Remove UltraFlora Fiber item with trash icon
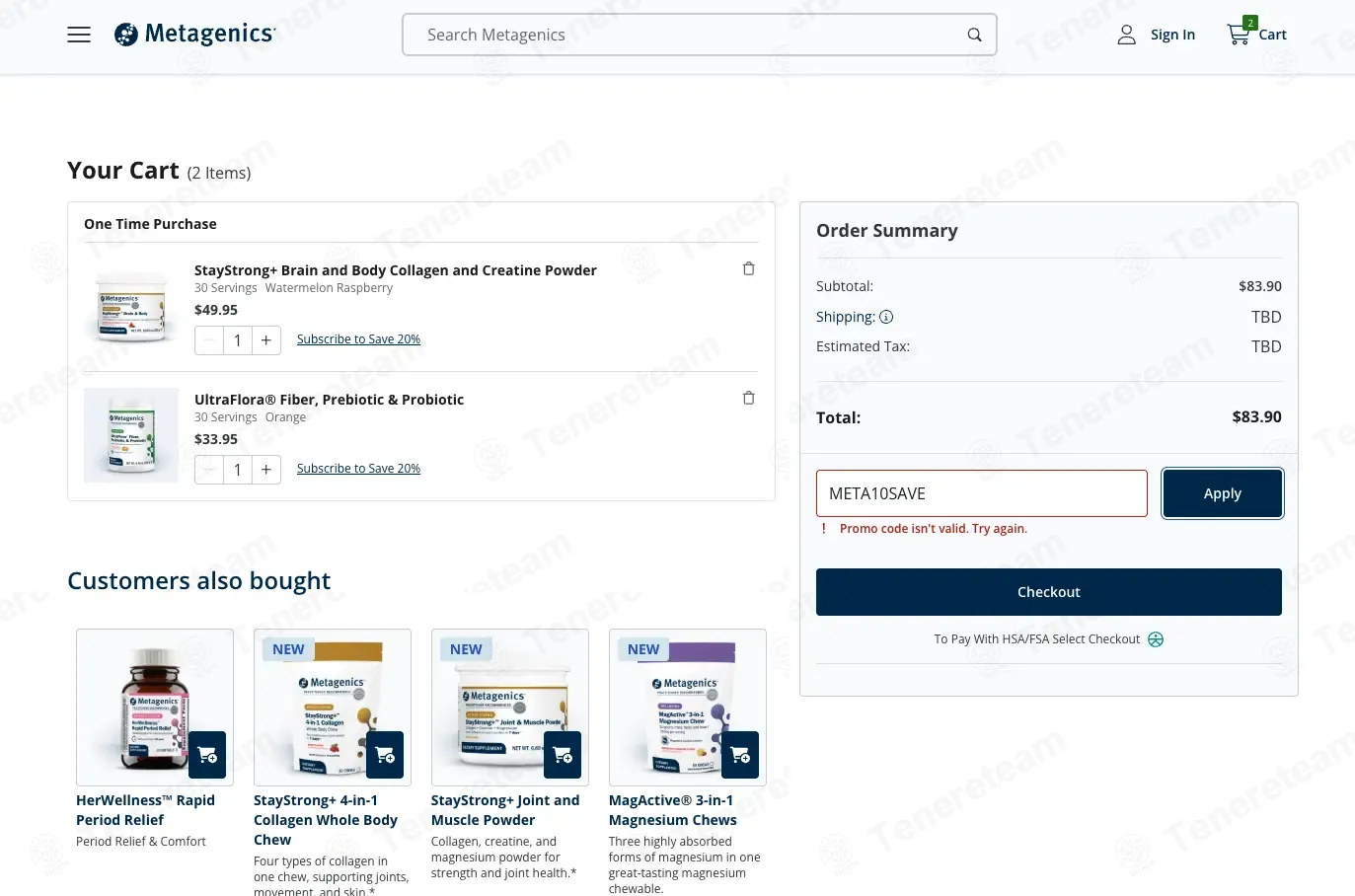Image resolution: width=1355 pixels, height=896 pixels. (748, 398)
